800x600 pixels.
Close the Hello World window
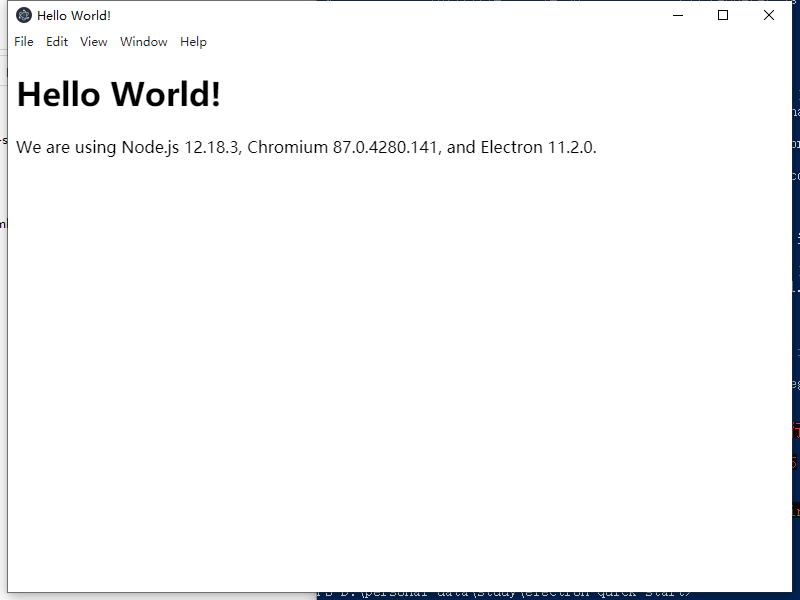[x=768, y=15]
